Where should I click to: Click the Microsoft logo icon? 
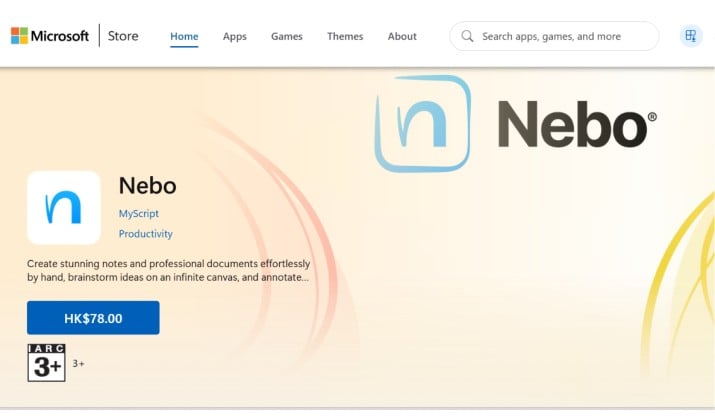pyautogui.click(x=19, y=36)
